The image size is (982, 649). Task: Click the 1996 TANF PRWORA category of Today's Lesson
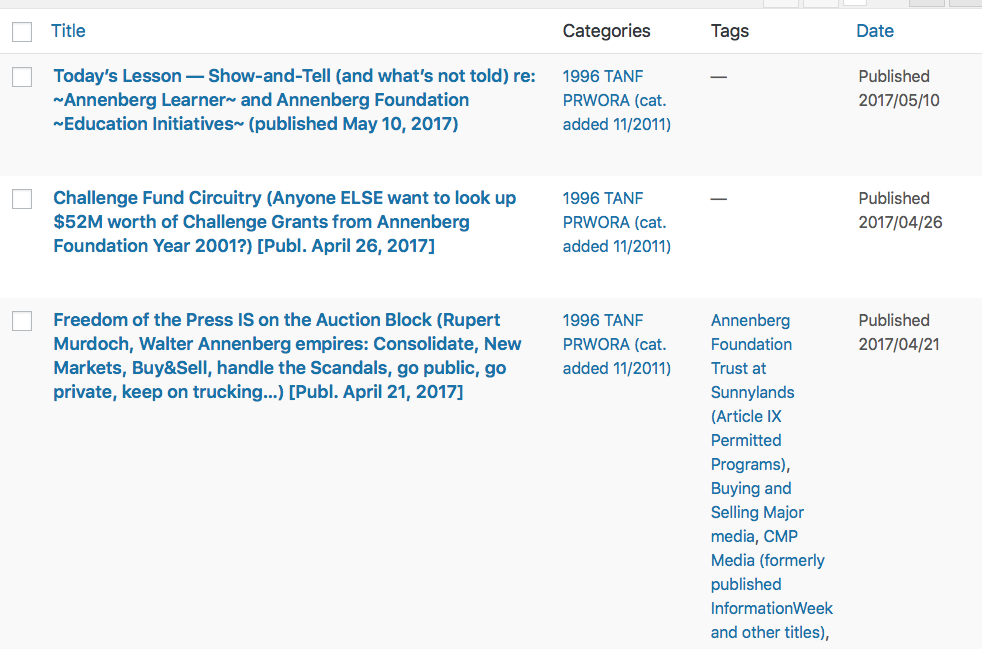pos(616,100)
